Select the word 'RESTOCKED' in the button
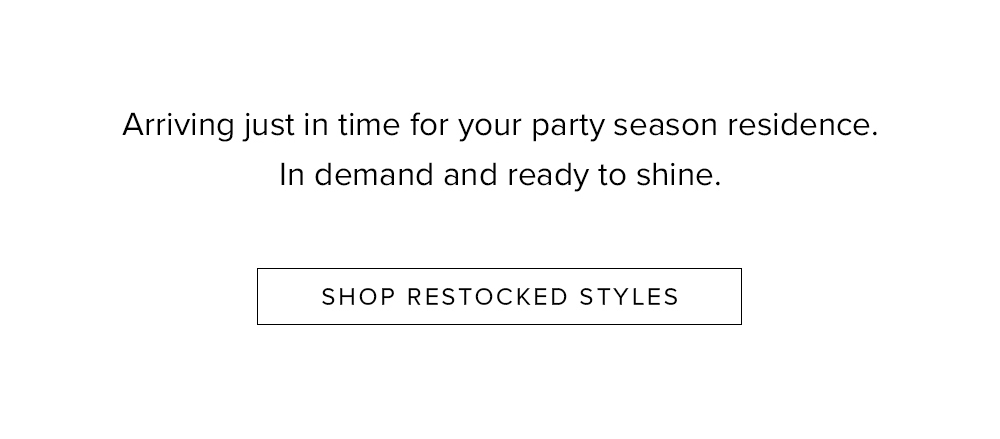Viewport: 1000px width, 439px height. 487,297
